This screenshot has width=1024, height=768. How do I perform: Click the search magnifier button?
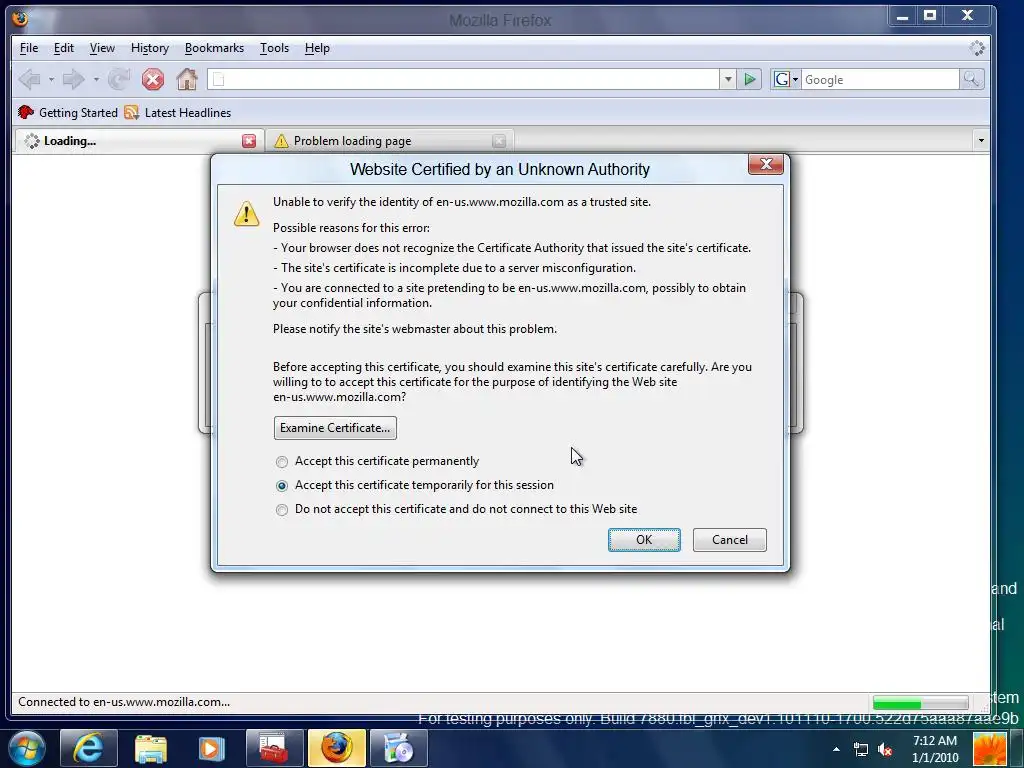972,80
